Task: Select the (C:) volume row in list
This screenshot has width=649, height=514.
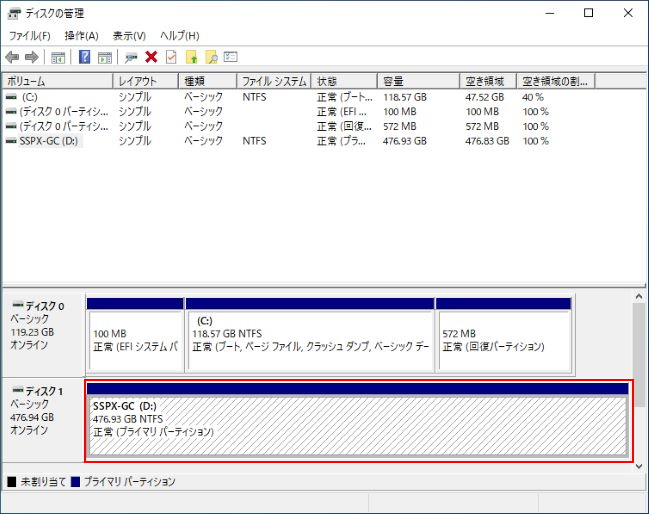Action: 28,97
